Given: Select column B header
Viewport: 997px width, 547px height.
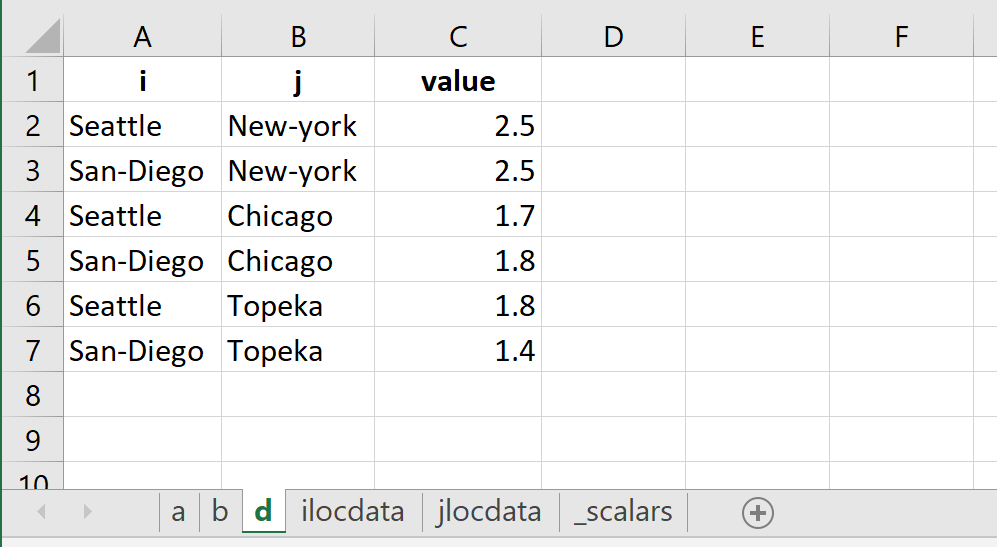Looking at the screenshot, I should coord(298,37).
